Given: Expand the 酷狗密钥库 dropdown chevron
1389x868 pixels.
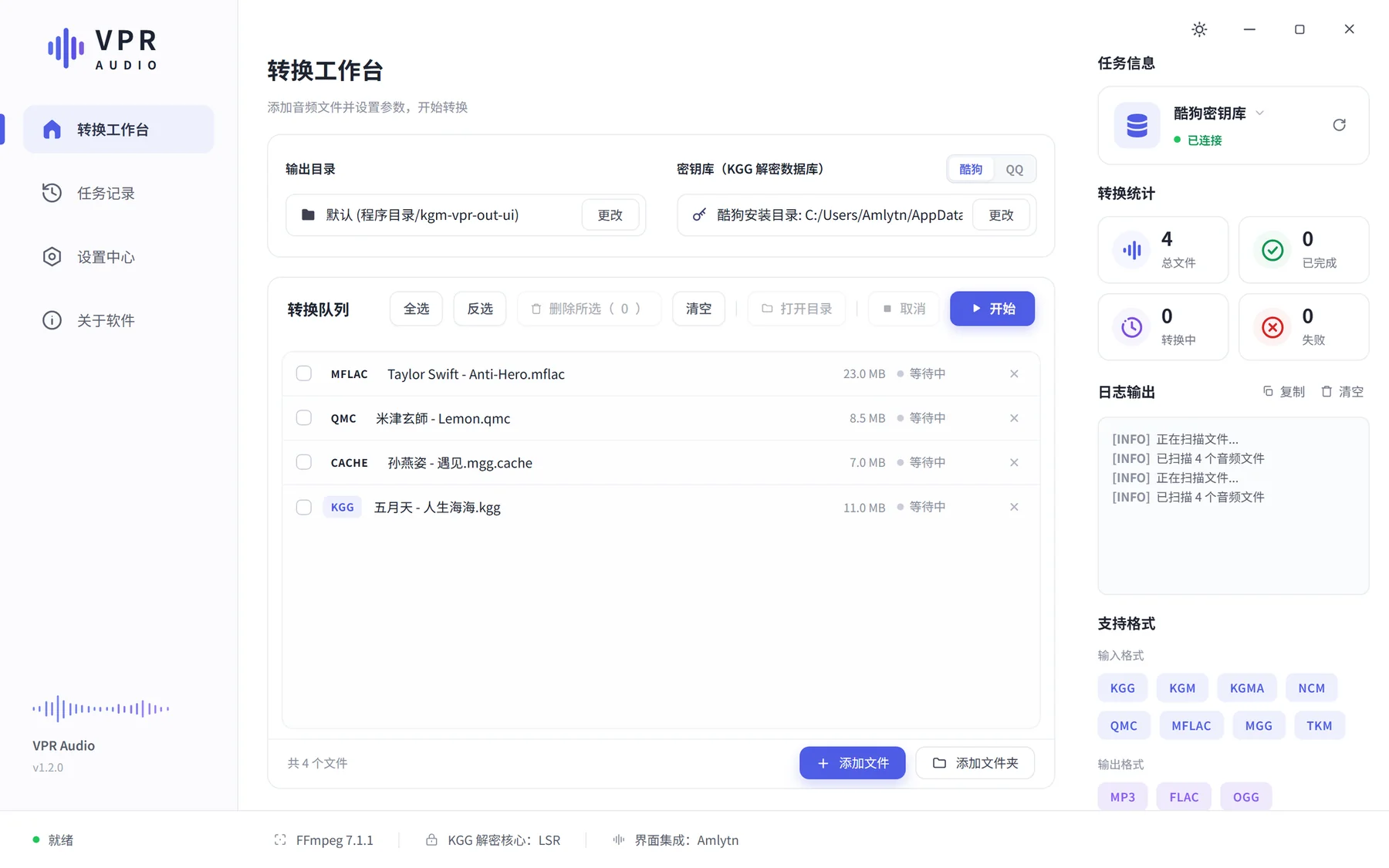Looking at the screenshot, I should [1259, 113].
